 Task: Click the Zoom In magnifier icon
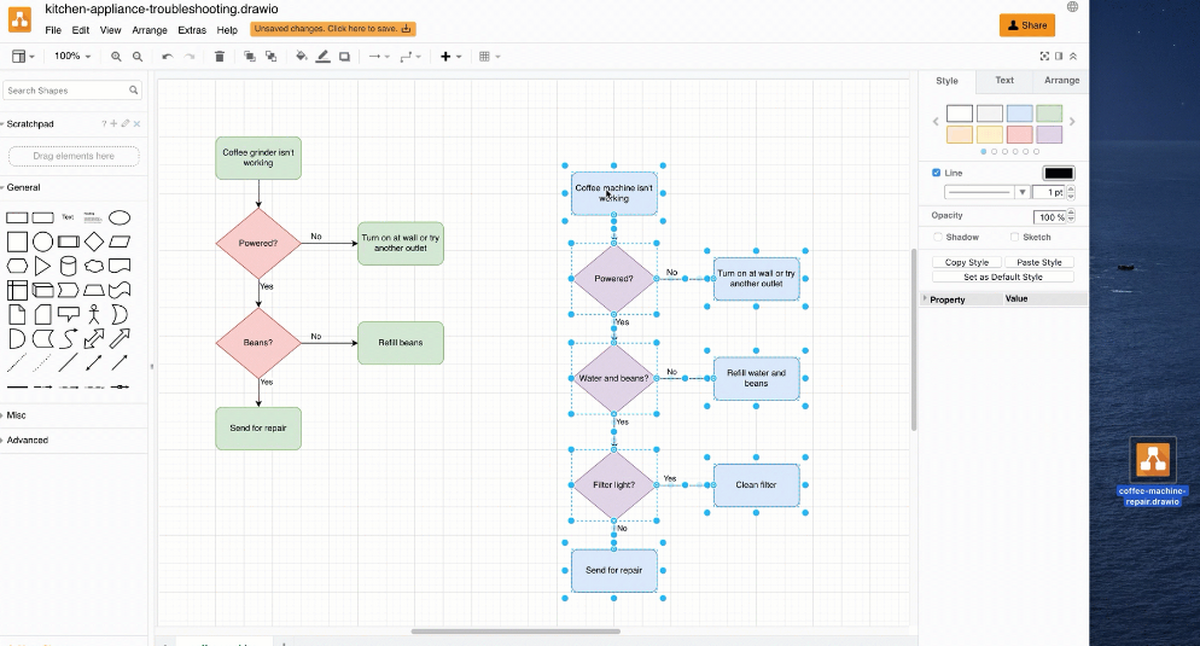(x=116, y=57)
